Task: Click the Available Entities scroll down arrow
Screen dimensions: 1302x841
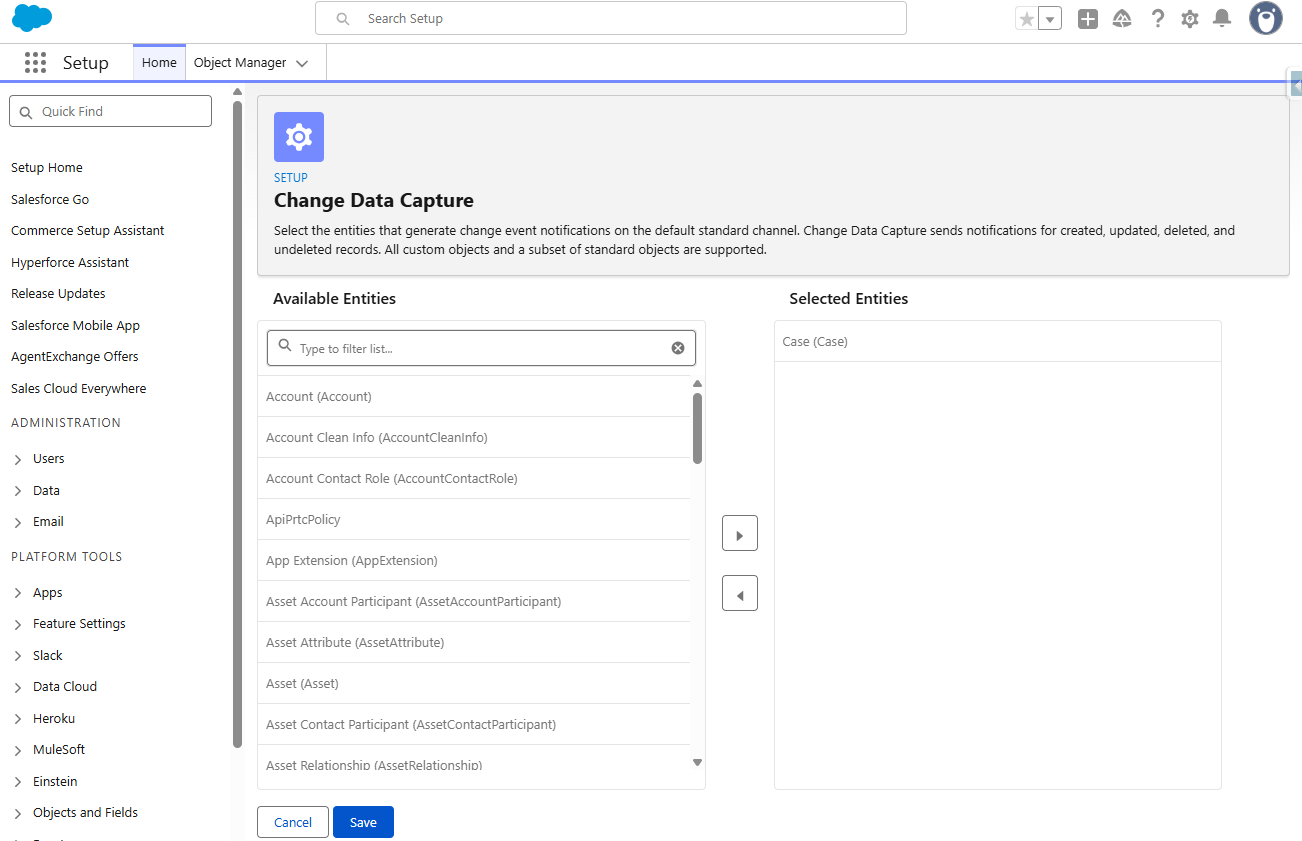Action: tap(697, 763)
